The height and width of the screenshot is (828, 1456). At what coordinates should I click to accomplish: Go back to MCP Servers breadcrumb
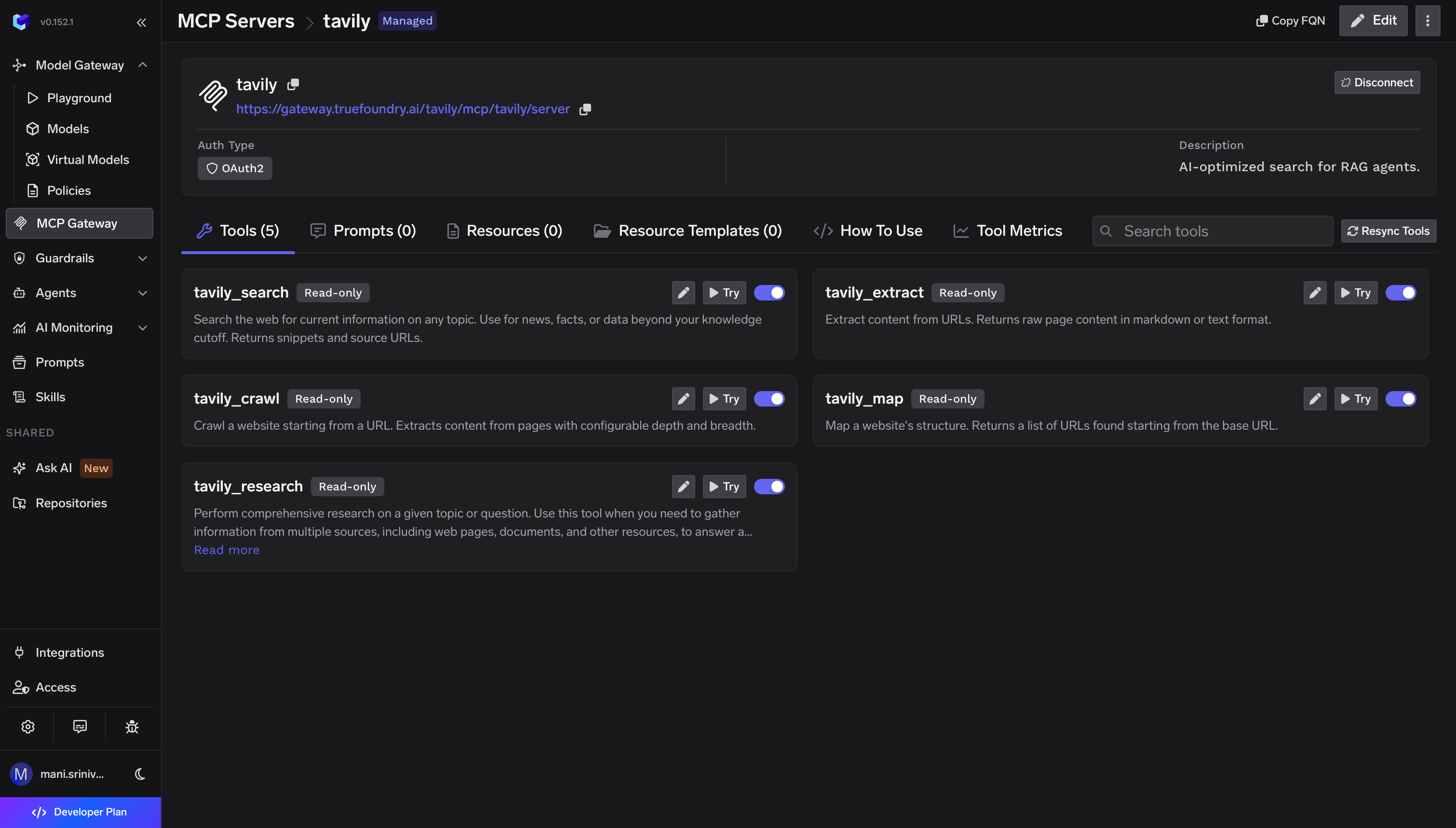[236, 21]
